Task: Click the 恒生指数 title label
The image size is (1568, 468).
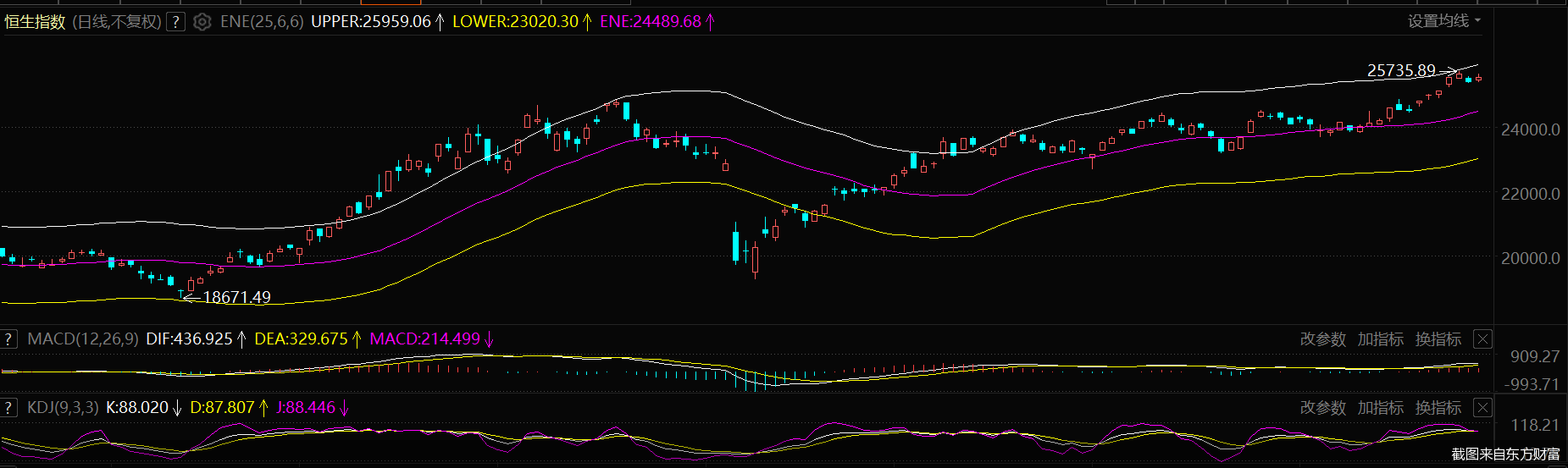Action: pos(35,22)
